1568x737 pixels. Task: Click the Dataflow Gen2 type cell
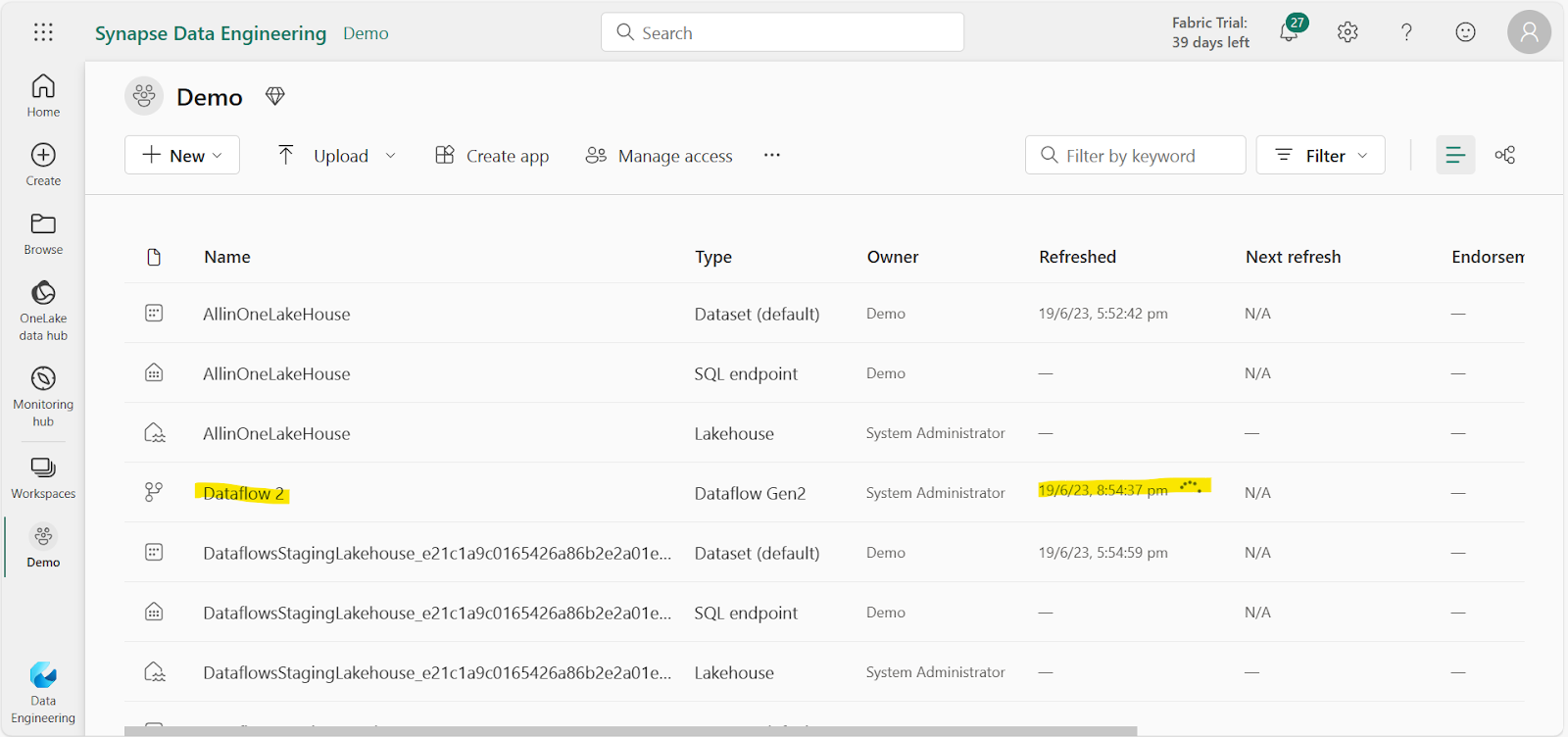[750, 493]
